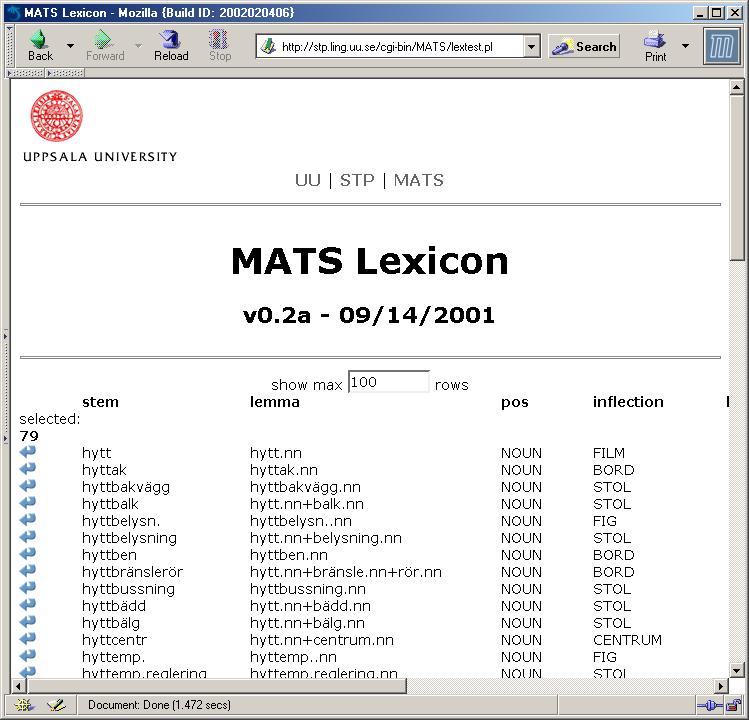Click the vertical scrollbar thumb

[x=736, y=177]
